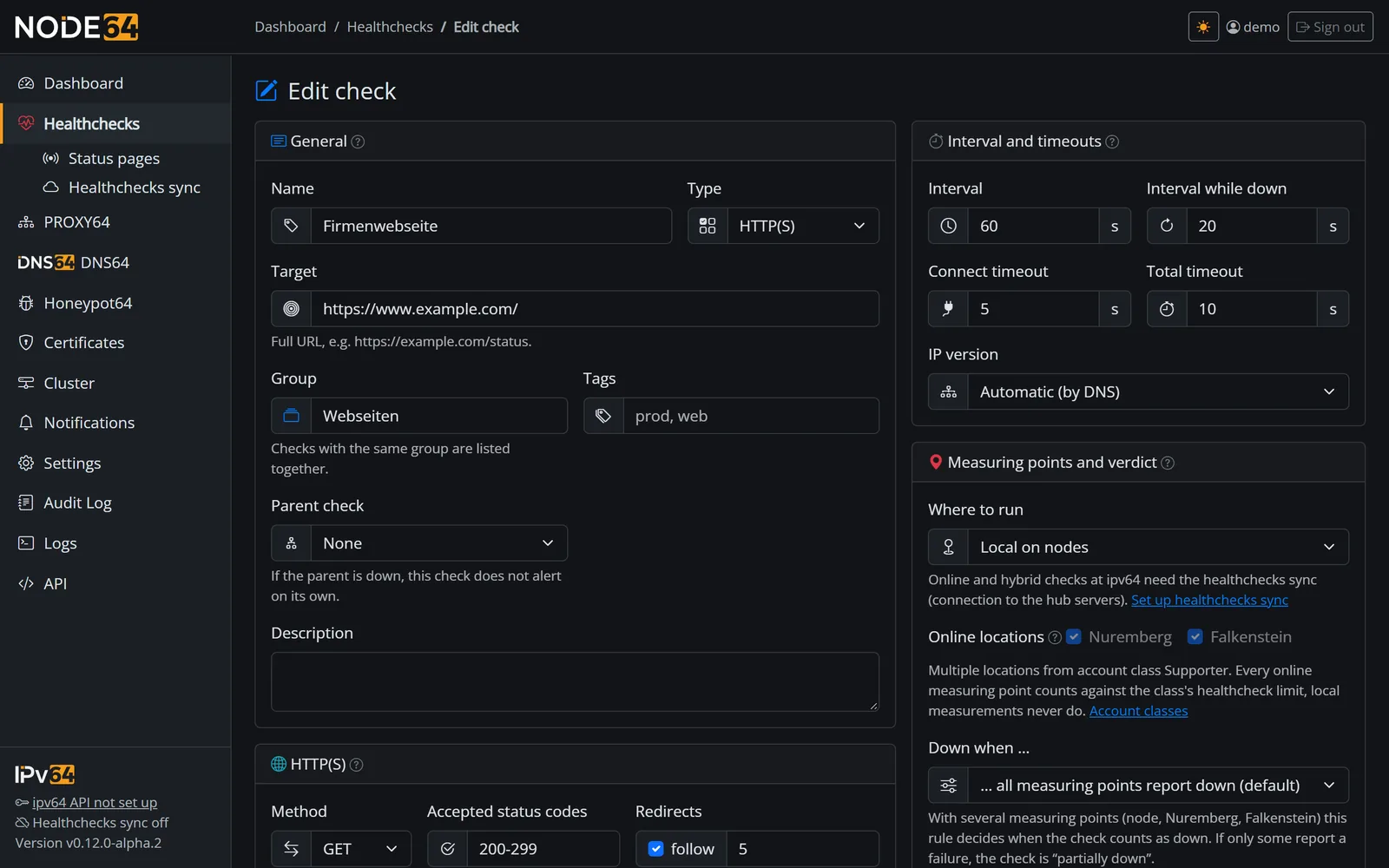The height and width of the screenshot is (868, 1389).
Task: Click the Target URL input field
Action: click(595, 309)
